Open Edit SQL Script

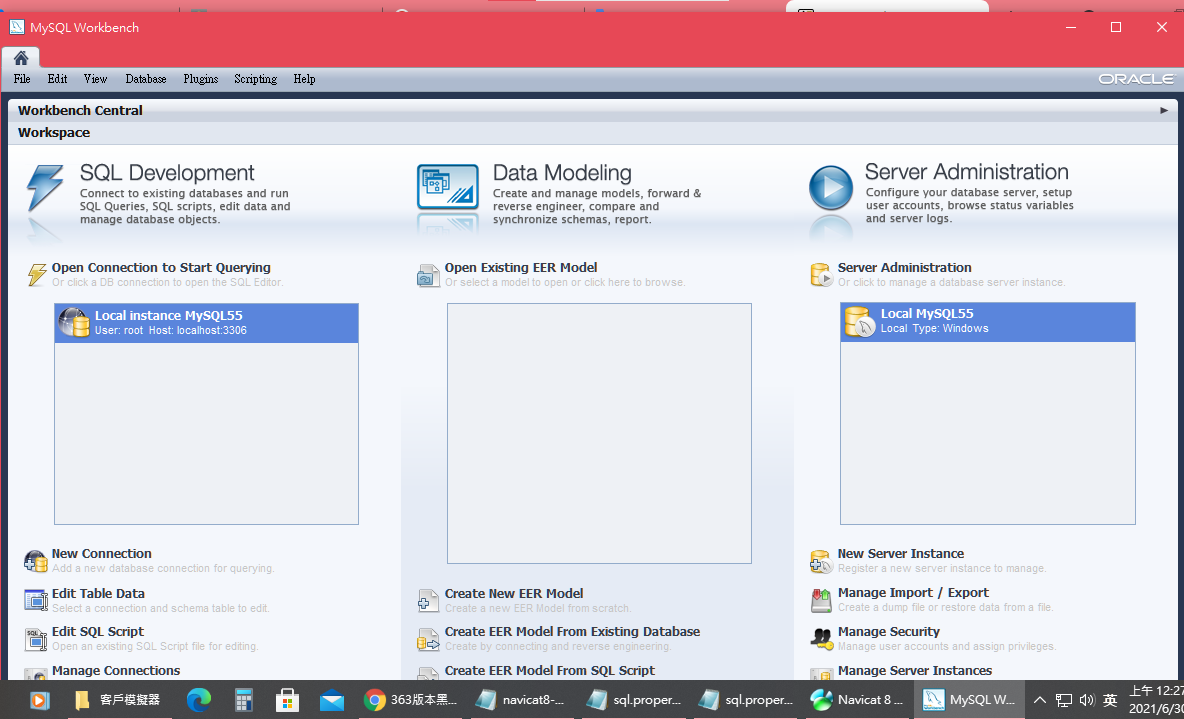pyautogui.click(x=98, y=631)
